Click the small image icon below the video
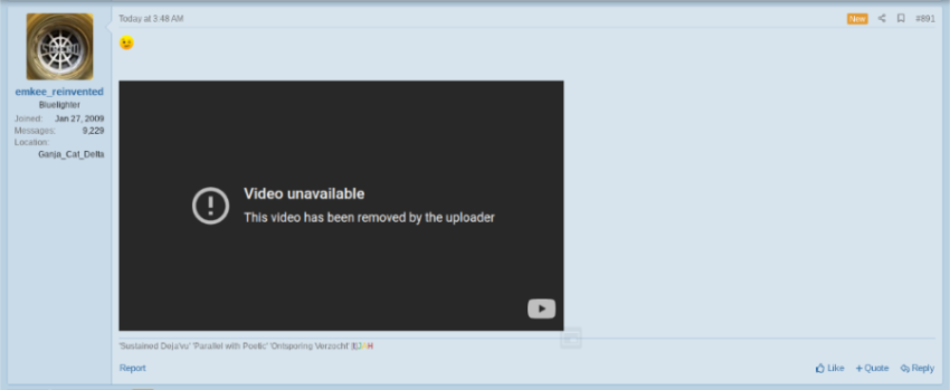This screenshot has width=950, height=390. click(571, 338)
